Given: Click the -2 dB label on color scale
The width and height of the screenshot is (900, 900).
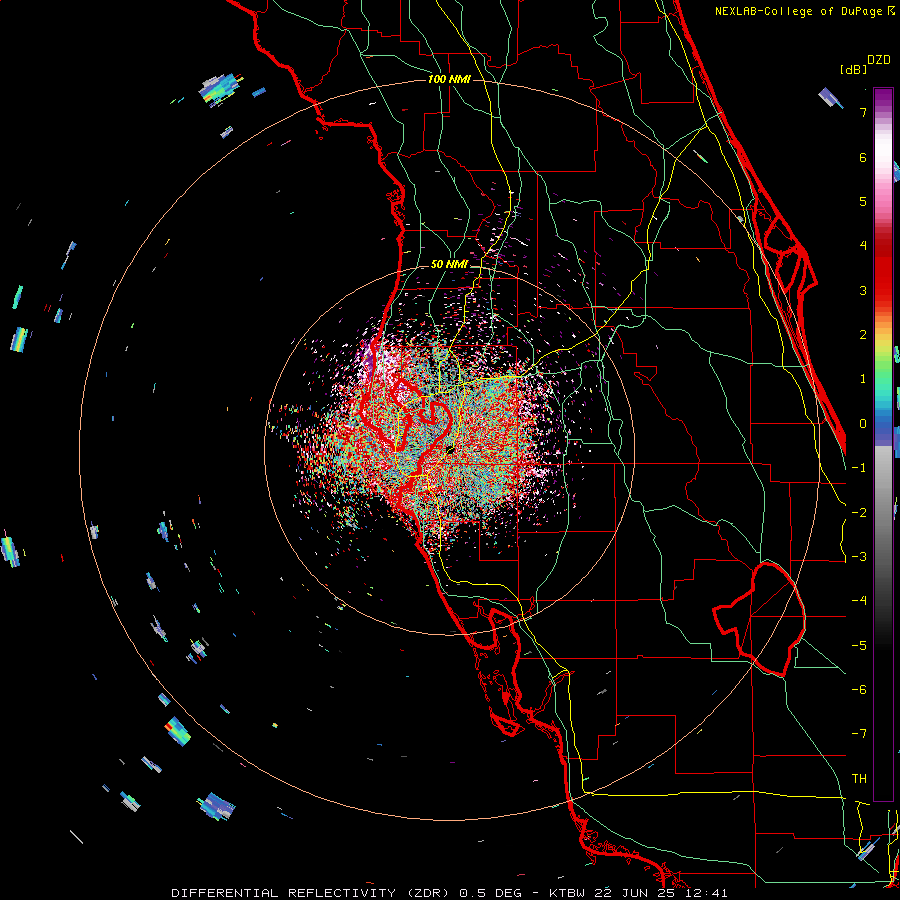Looking at the screenshot, I should [859, 513].
